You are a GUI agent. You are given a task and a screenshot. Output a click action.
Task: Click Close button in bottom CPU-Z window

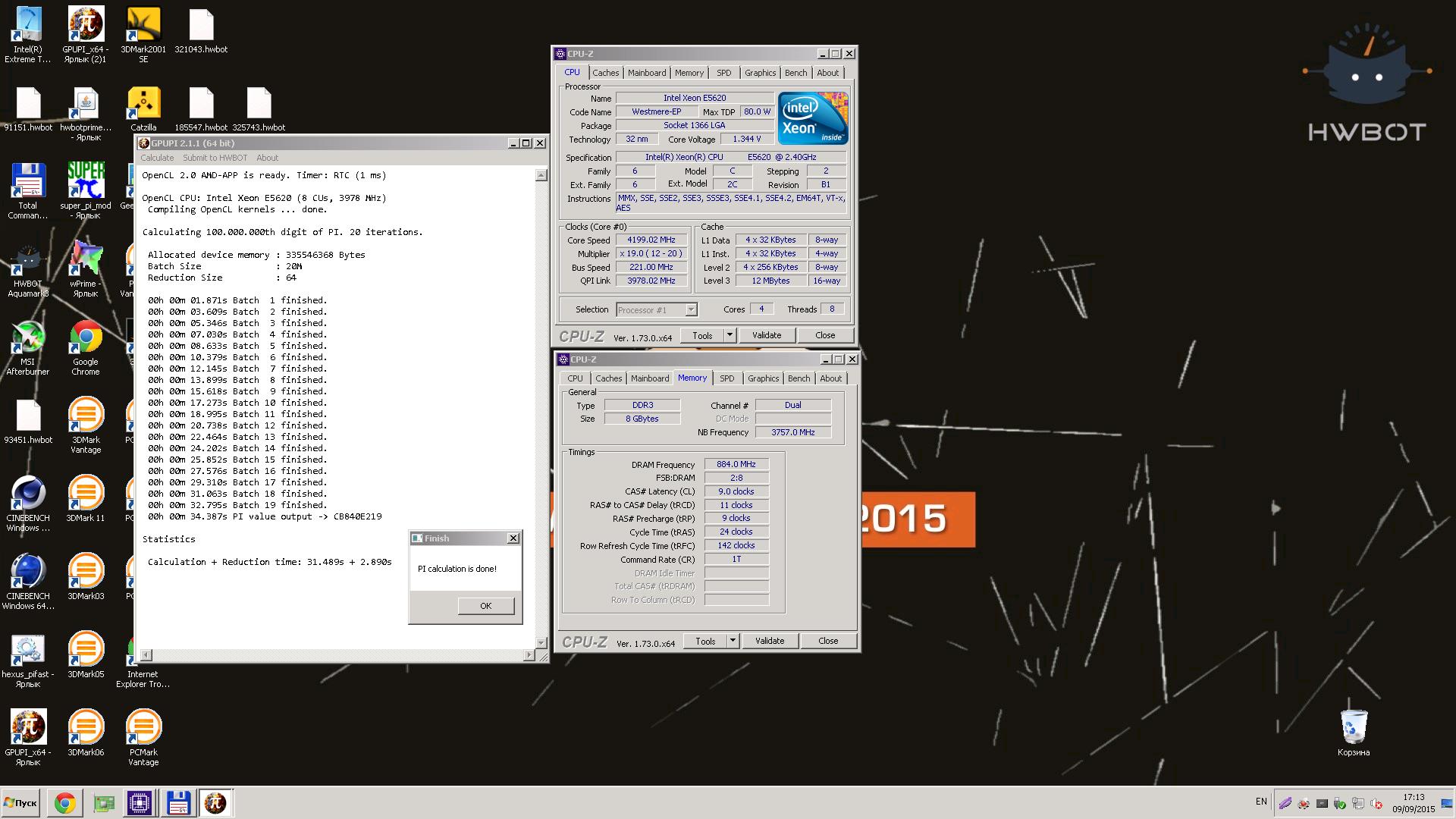(828, 641)
